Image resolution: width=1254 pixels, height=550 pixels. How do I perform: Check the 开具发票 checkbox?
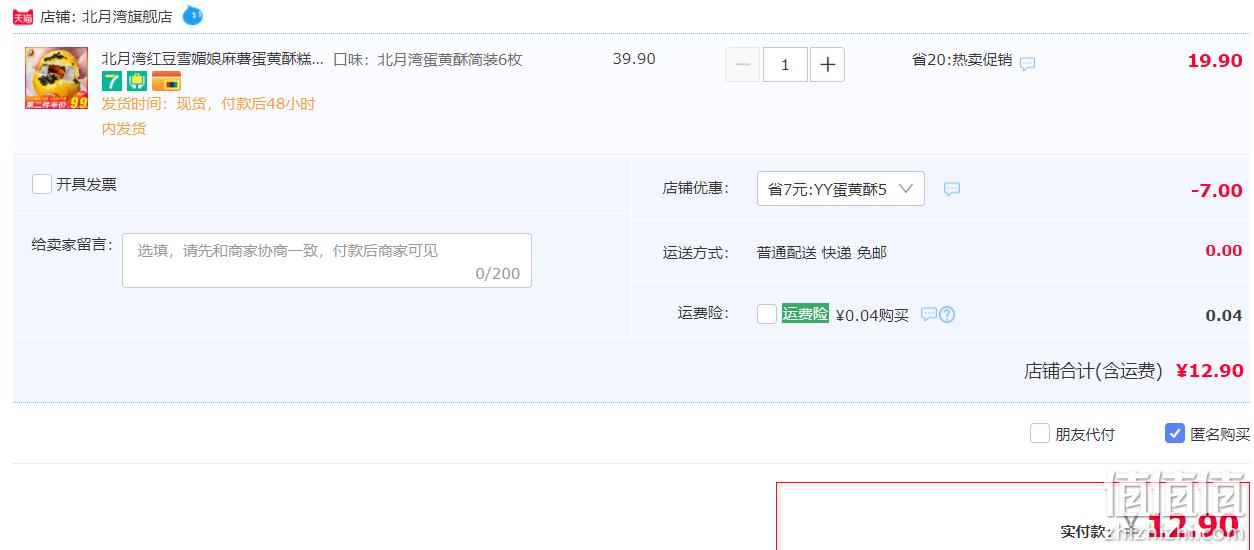tap(42, 184)
